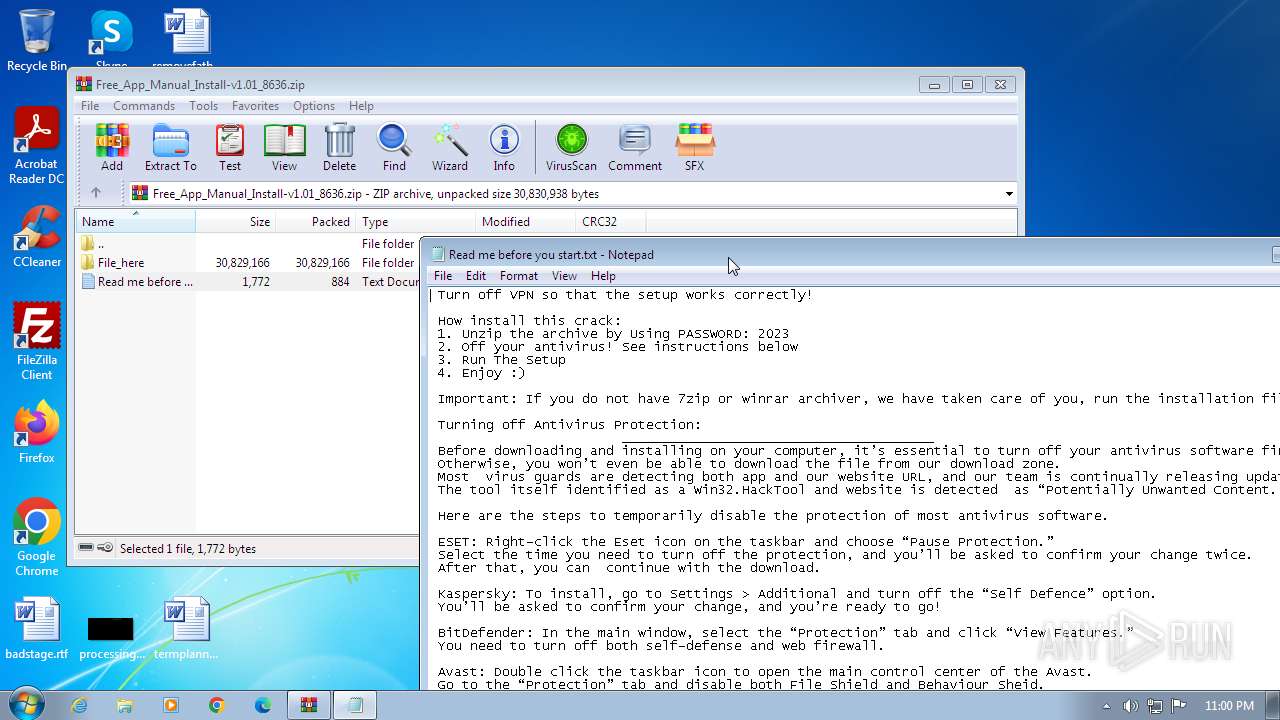This screenshot has height=720, width=1280.
Task: Open WinRAR Favorites menu
Action: click(255, 106)
